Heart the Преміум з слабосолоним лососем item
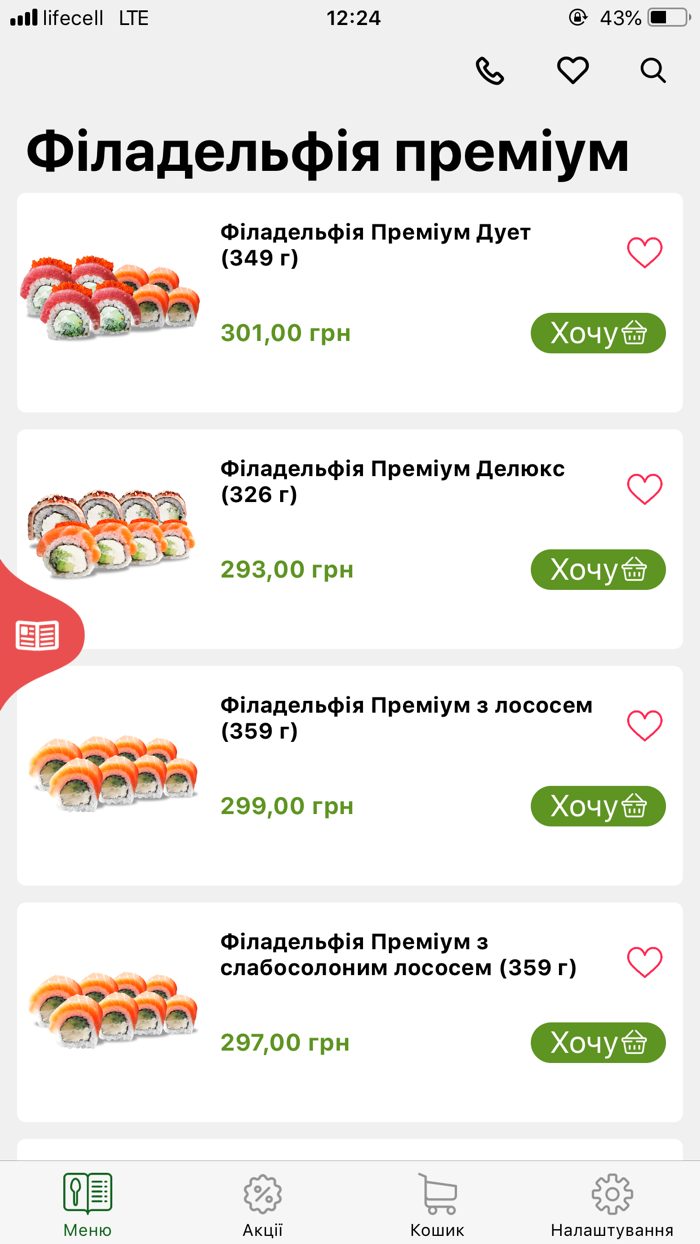This screenshot has width=700, height=1244. [644, 960]
